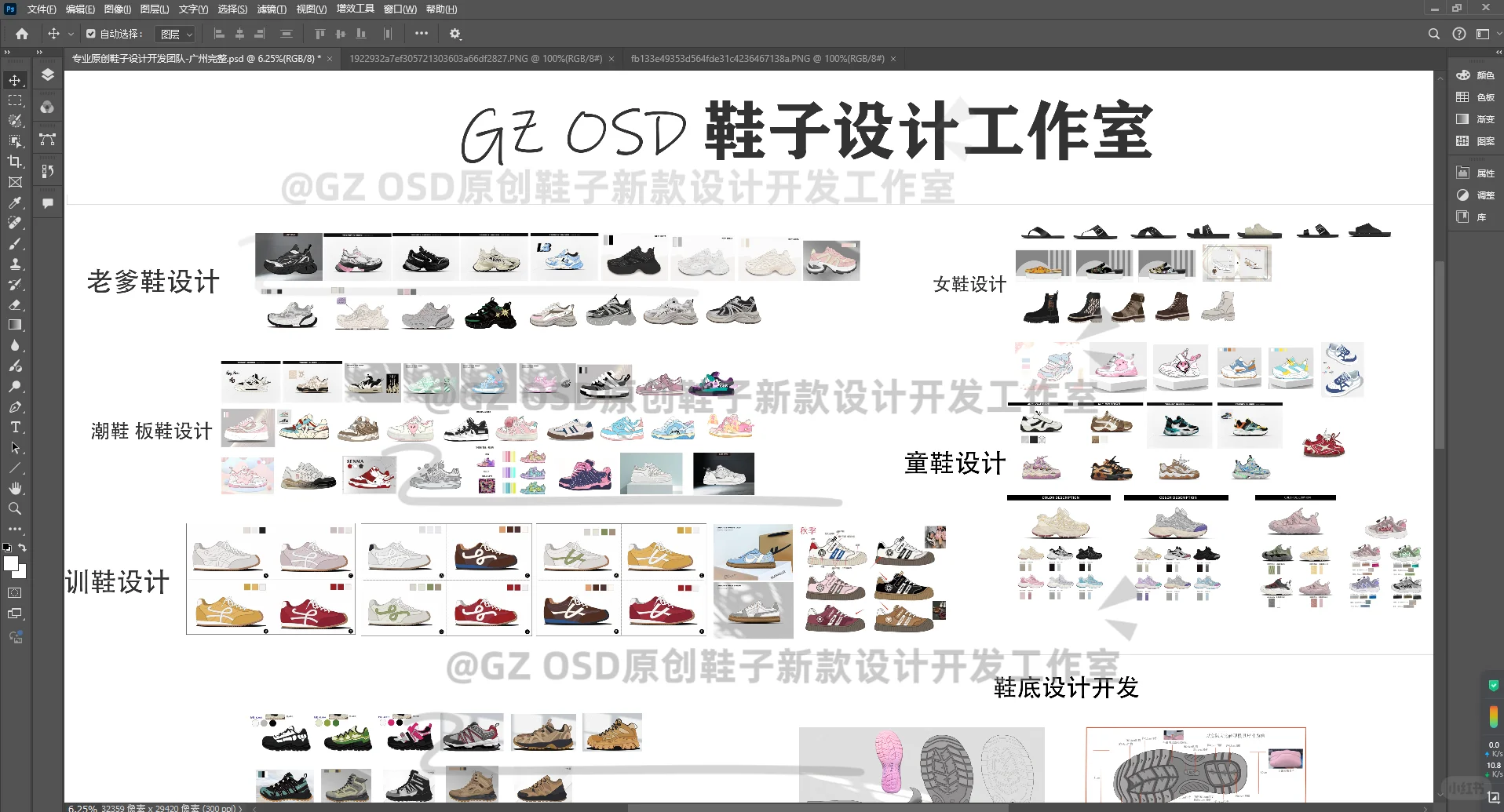The height and width of the screenshot is (812, 1504).
Task: Select the Move tool
Action: point(14,78)
